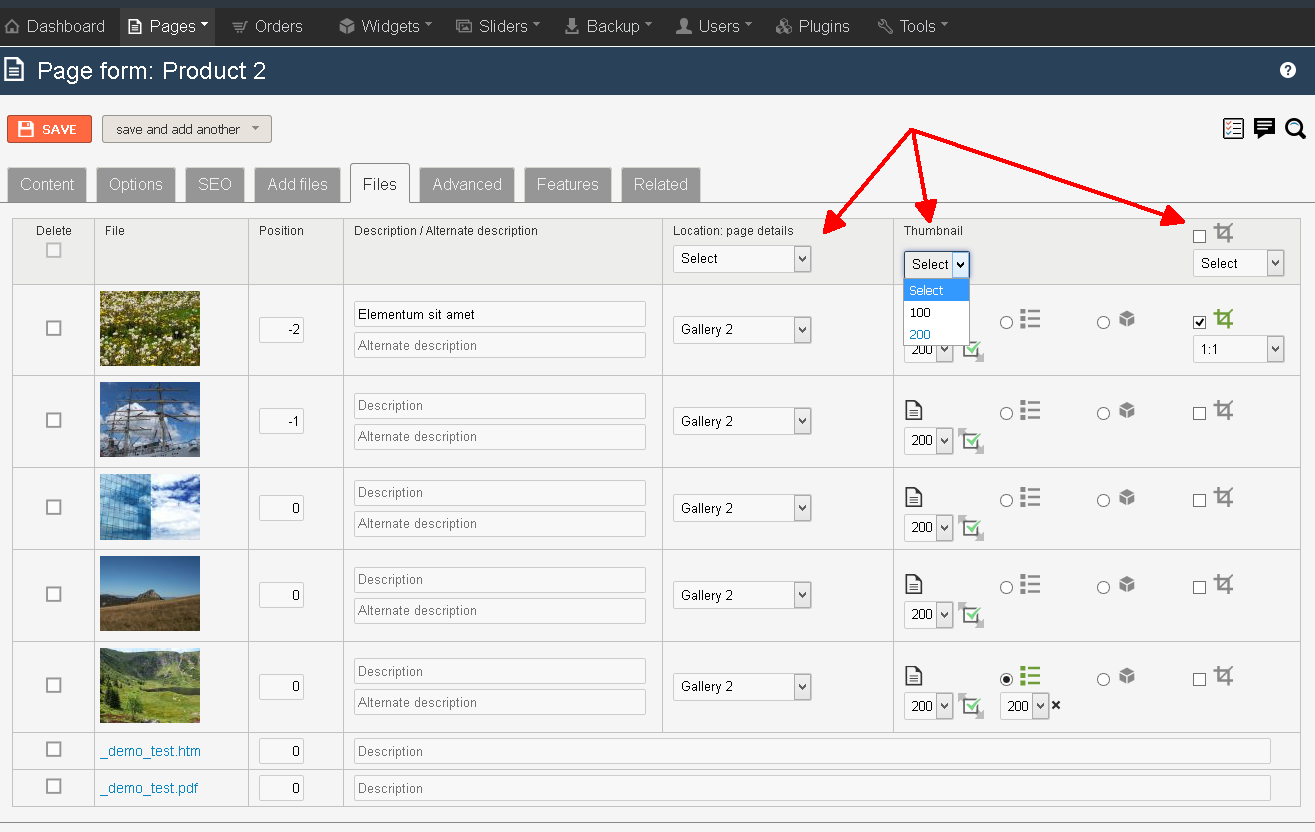Switch to the SEO tab
Screen dimensions: 1315x832
tap(215, 184)
